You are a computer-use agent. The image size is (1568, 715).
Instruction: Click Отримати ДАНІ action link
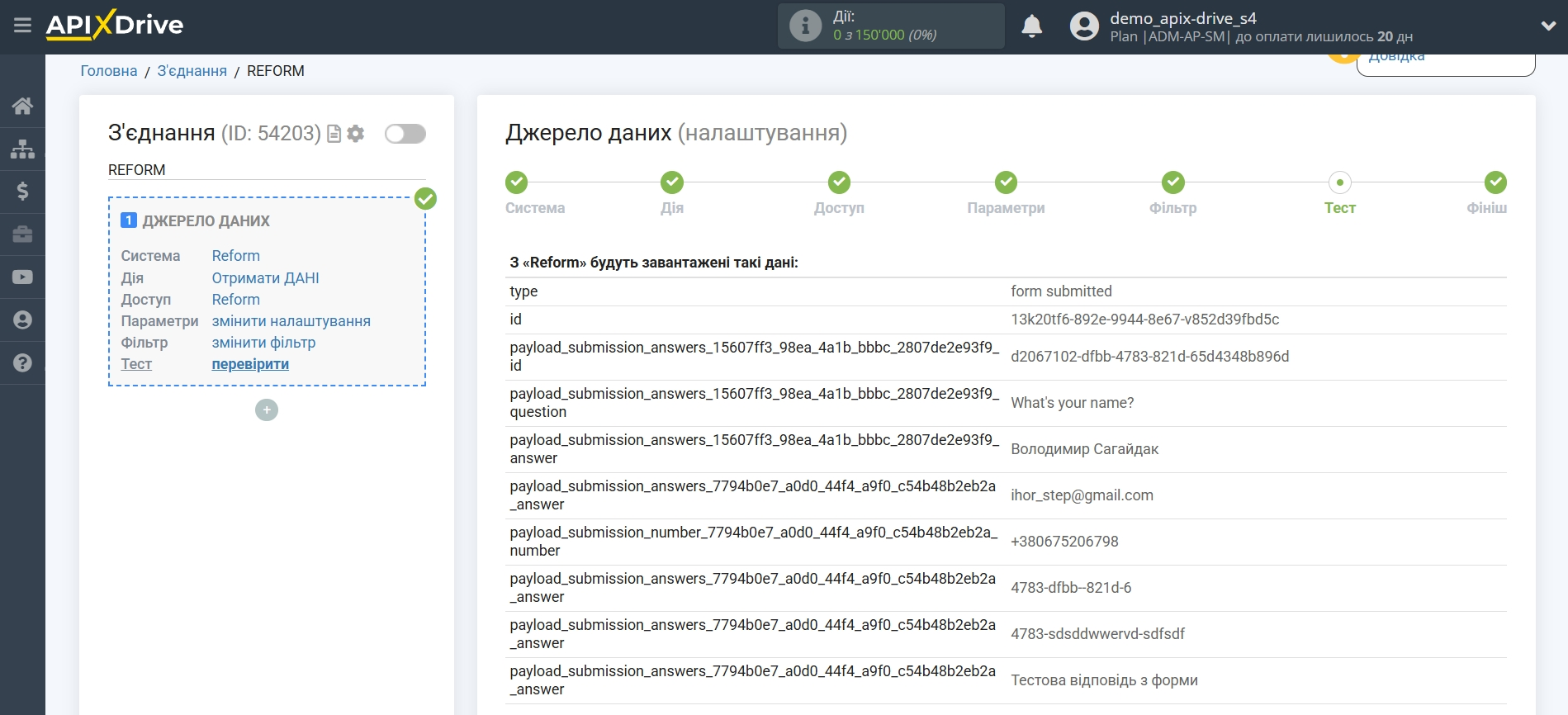tap(266, 278)
